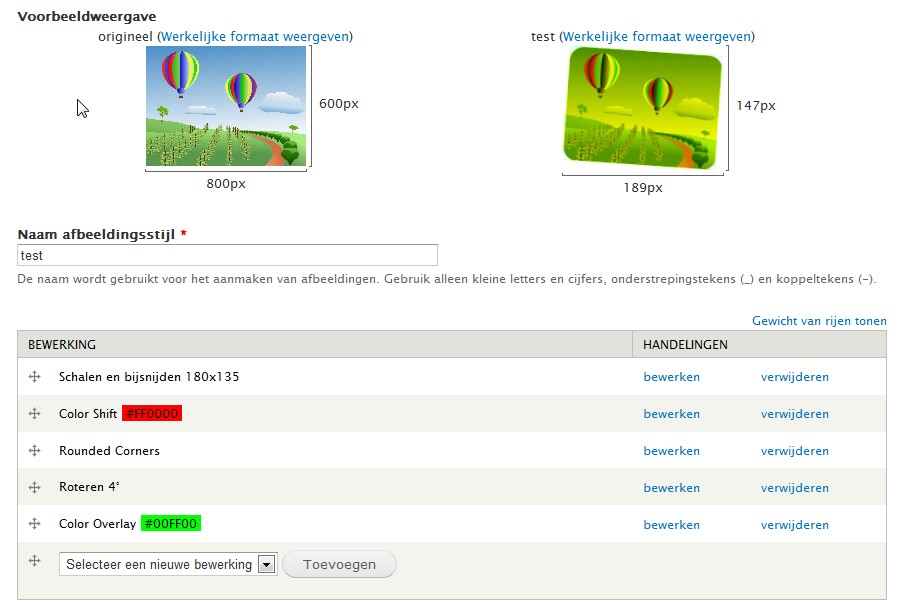Grab the drag handle for Schalen en bijsnijden
897x603 pixels.
(34, 377)
